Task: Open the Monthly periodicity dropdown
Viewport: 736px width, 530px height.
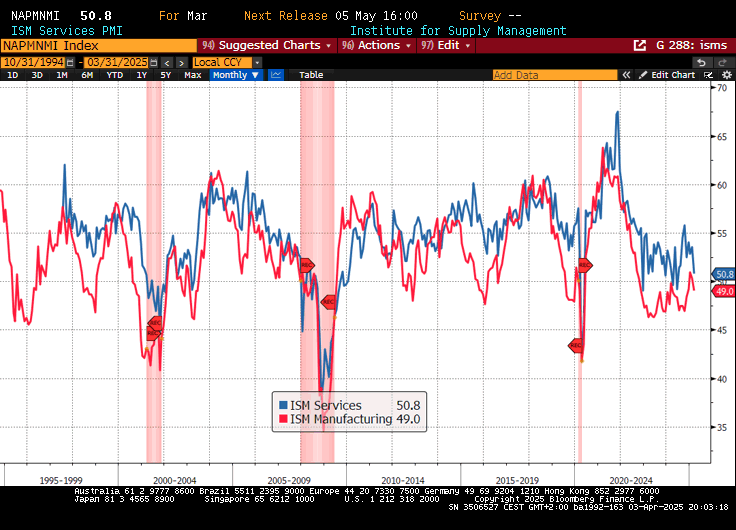Action: coord(236,75)
